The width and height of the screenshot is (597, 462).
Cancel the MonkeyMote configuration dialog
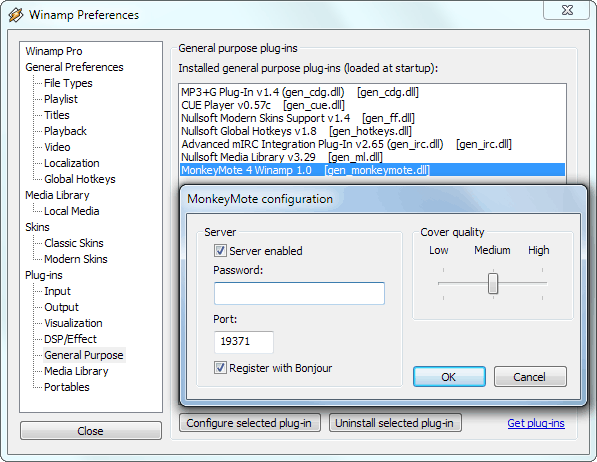530,377
